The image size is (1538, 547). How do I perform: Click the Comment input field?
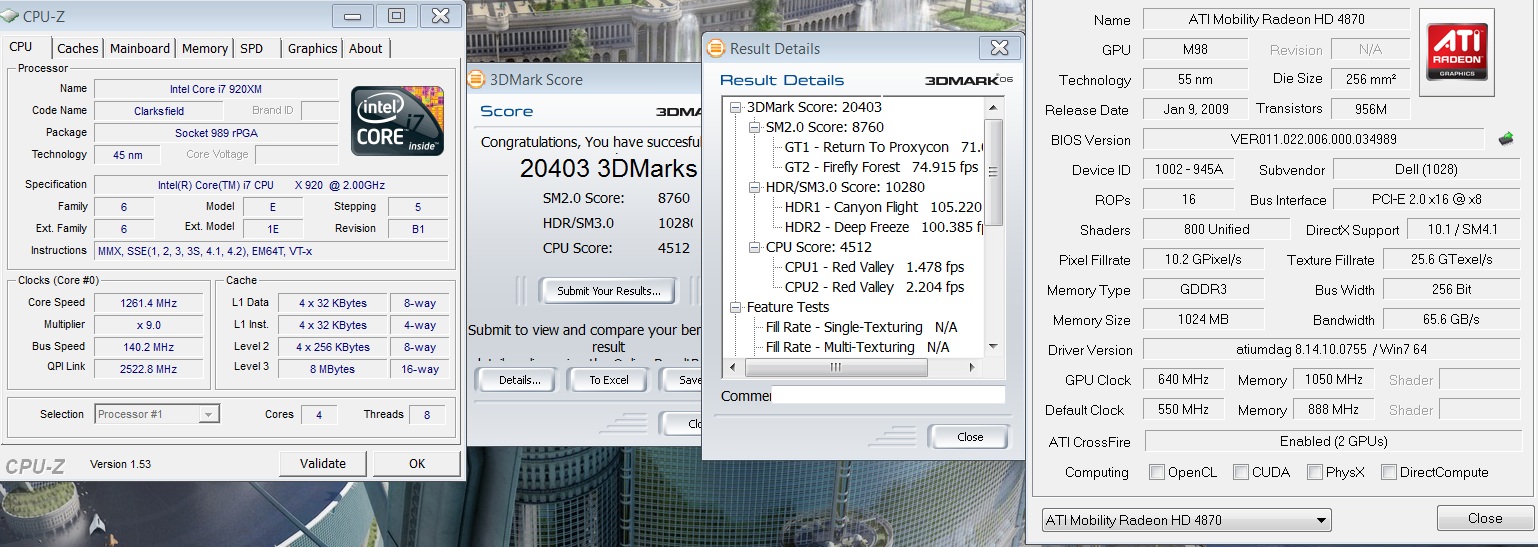(888, 395)
